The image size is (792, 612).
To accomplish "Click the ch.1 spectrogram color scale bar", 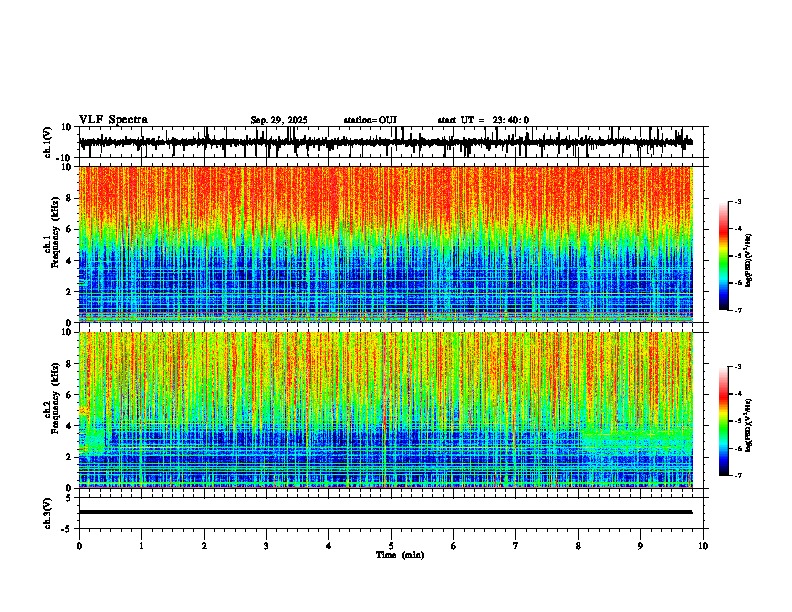I will [x=724, y=256].
